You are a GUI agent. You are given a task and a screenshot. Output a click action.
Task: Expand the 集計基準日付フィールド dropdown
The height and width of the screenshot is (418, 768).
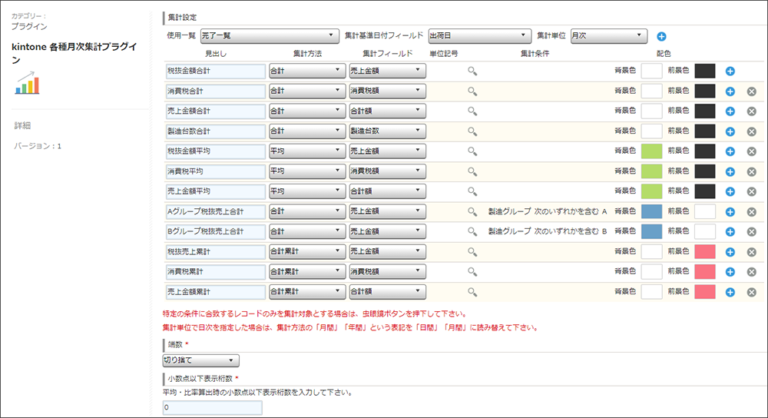coord(479,36)
